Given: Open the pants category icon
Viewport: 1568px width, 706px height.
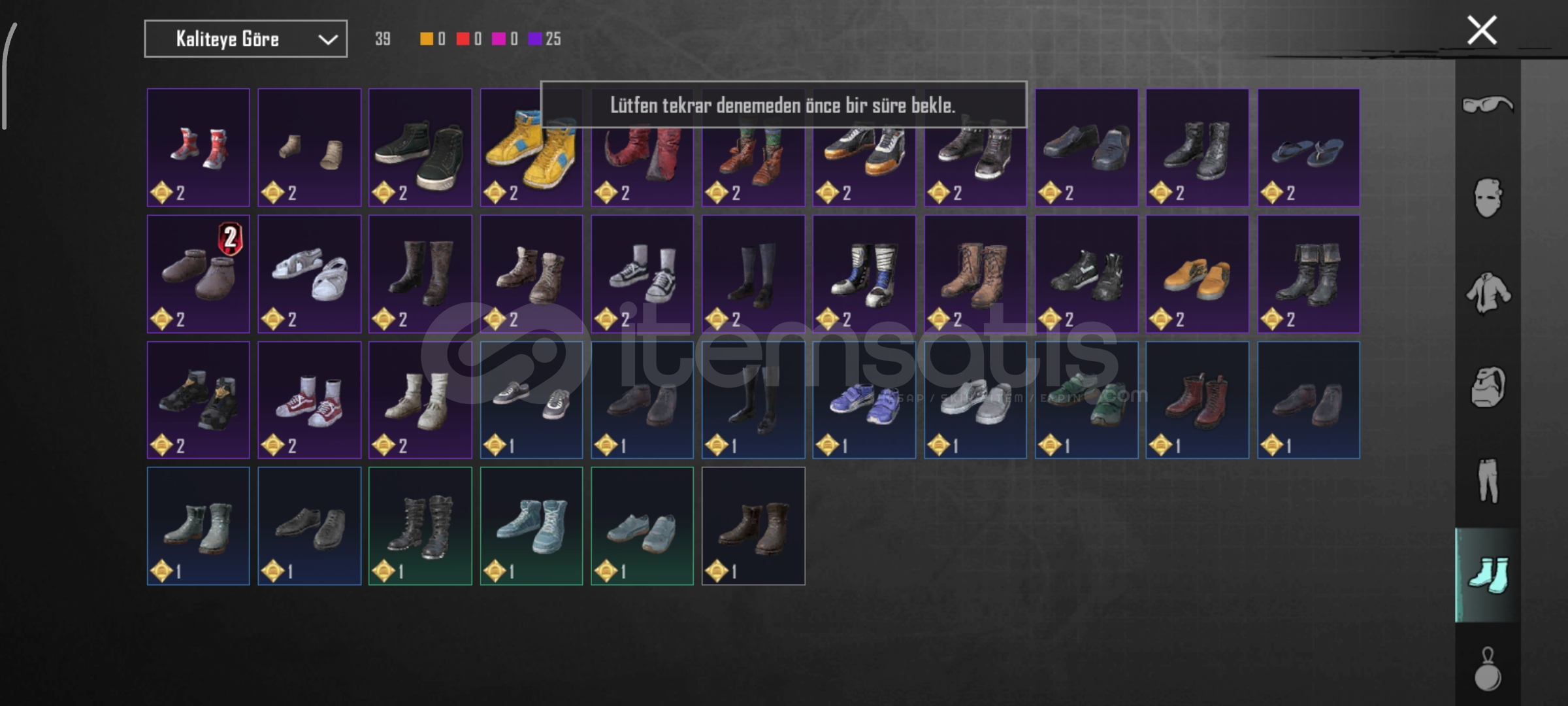Looking at the screenshot, I should click(x=1488, y=480).
